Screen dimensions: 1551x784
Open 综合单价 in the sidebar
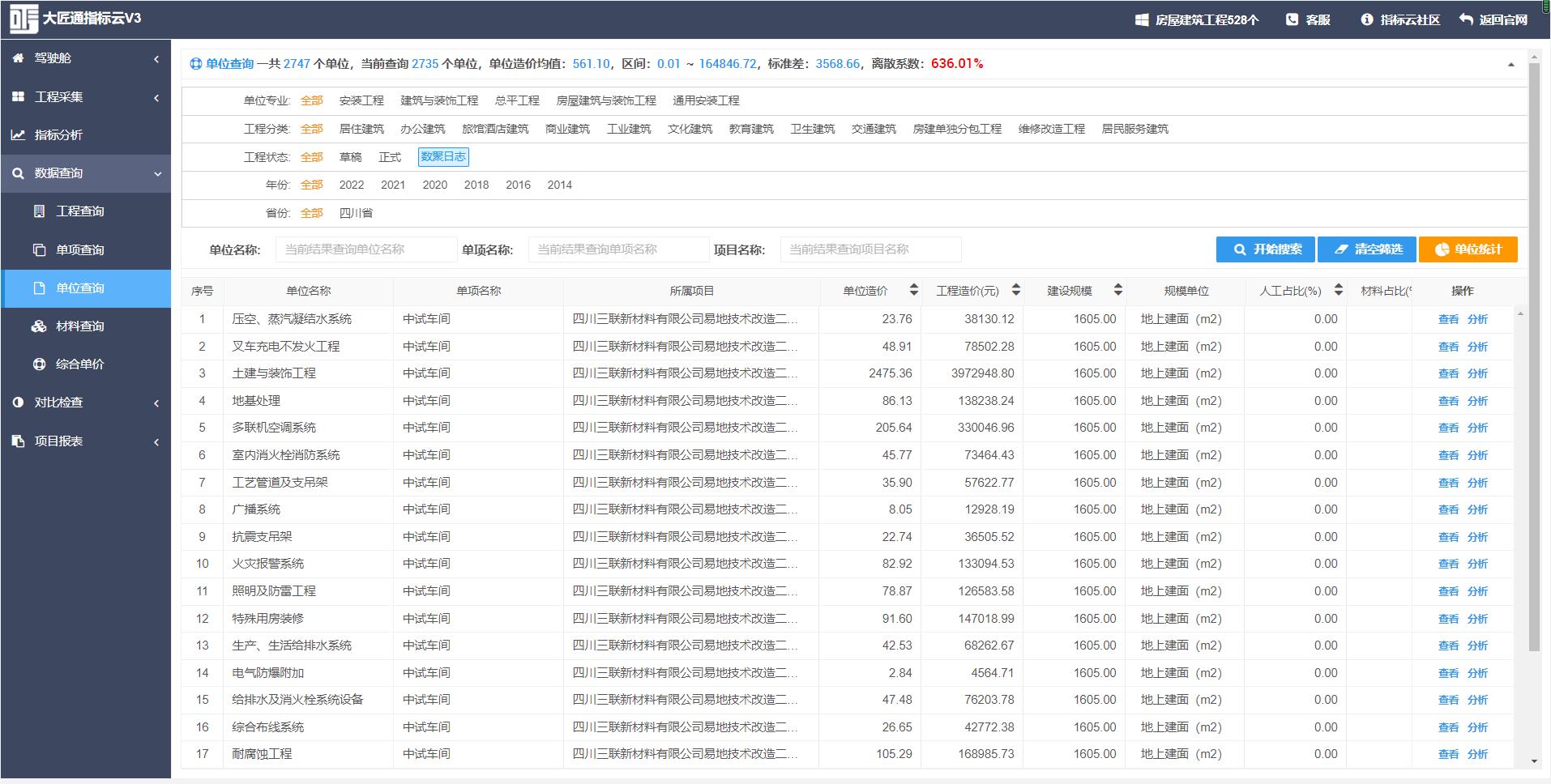86,364
